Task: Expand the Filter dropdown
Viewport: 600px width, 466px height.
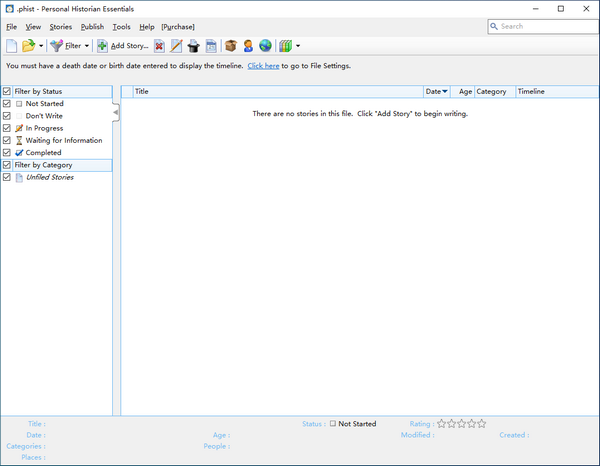Action: pos(87,46)
